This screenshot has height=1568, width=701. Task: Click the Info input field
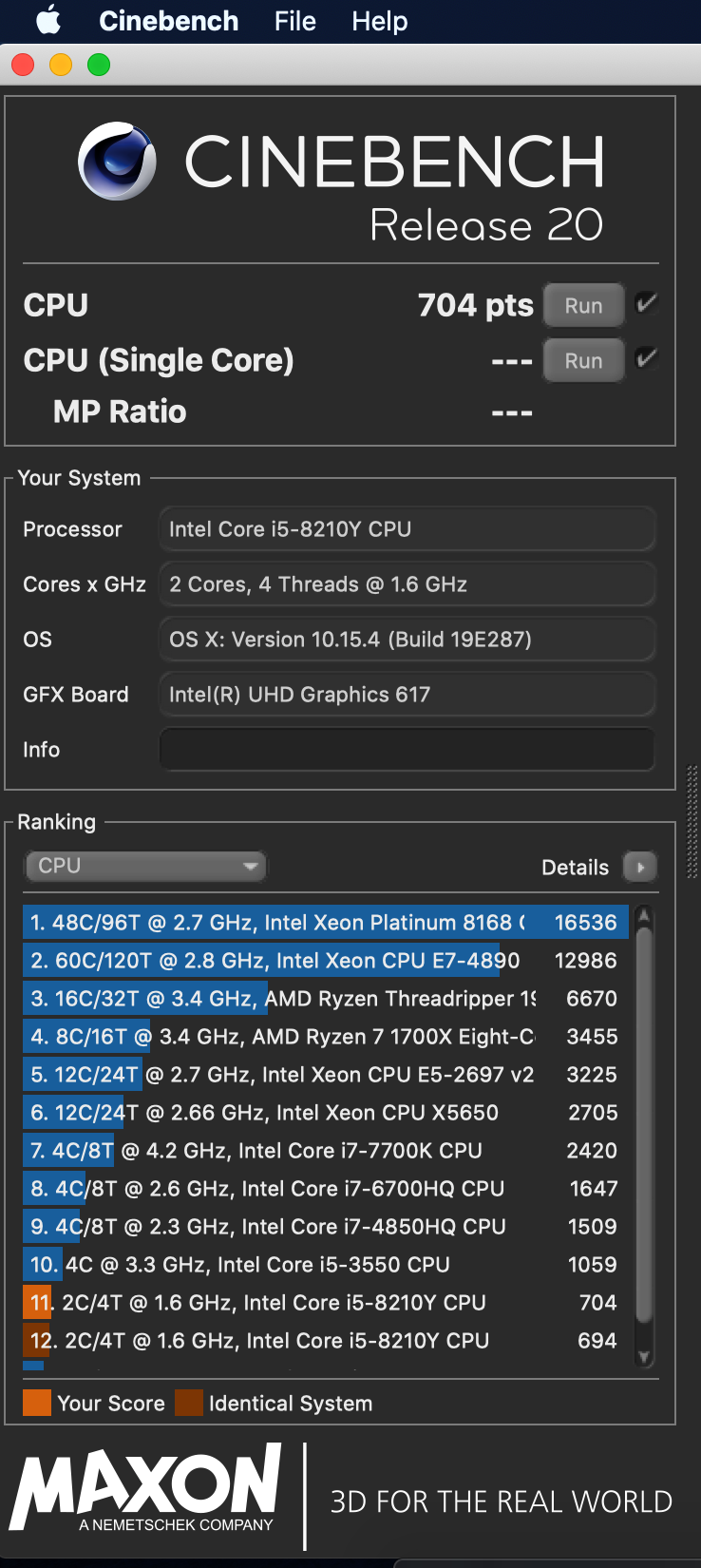point(407,750)
